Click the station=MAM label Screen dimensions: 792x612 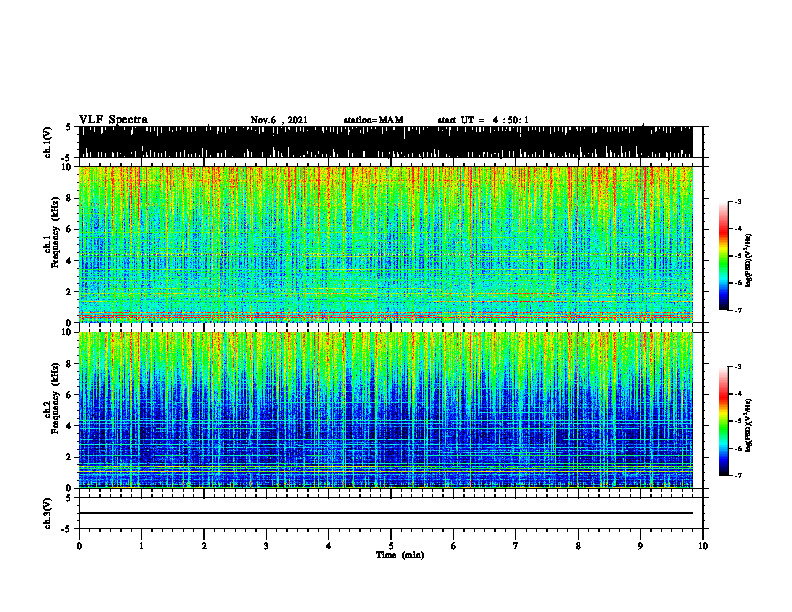point(373,120)
